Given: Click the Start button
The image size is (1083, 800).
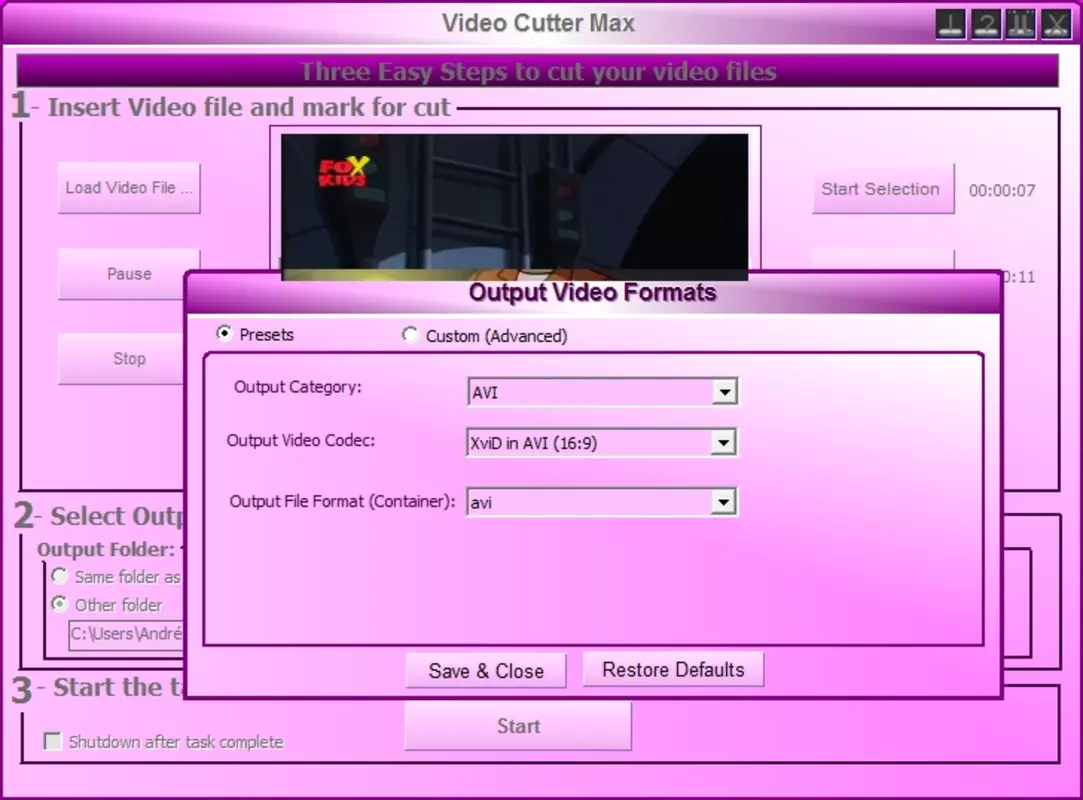Looking at the screenshot, I should (518, 725).
